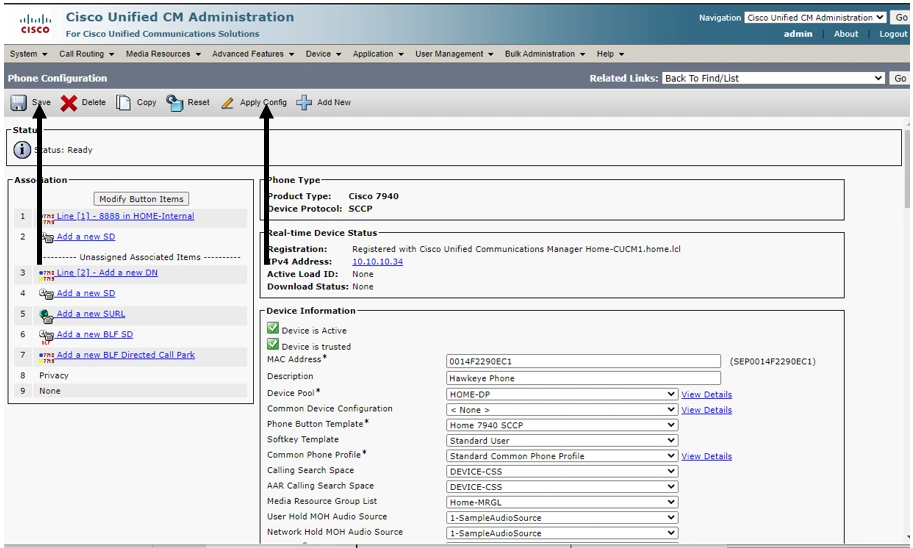Open the Related Links dropdown

pyautogui.click(x=773, y=78)
